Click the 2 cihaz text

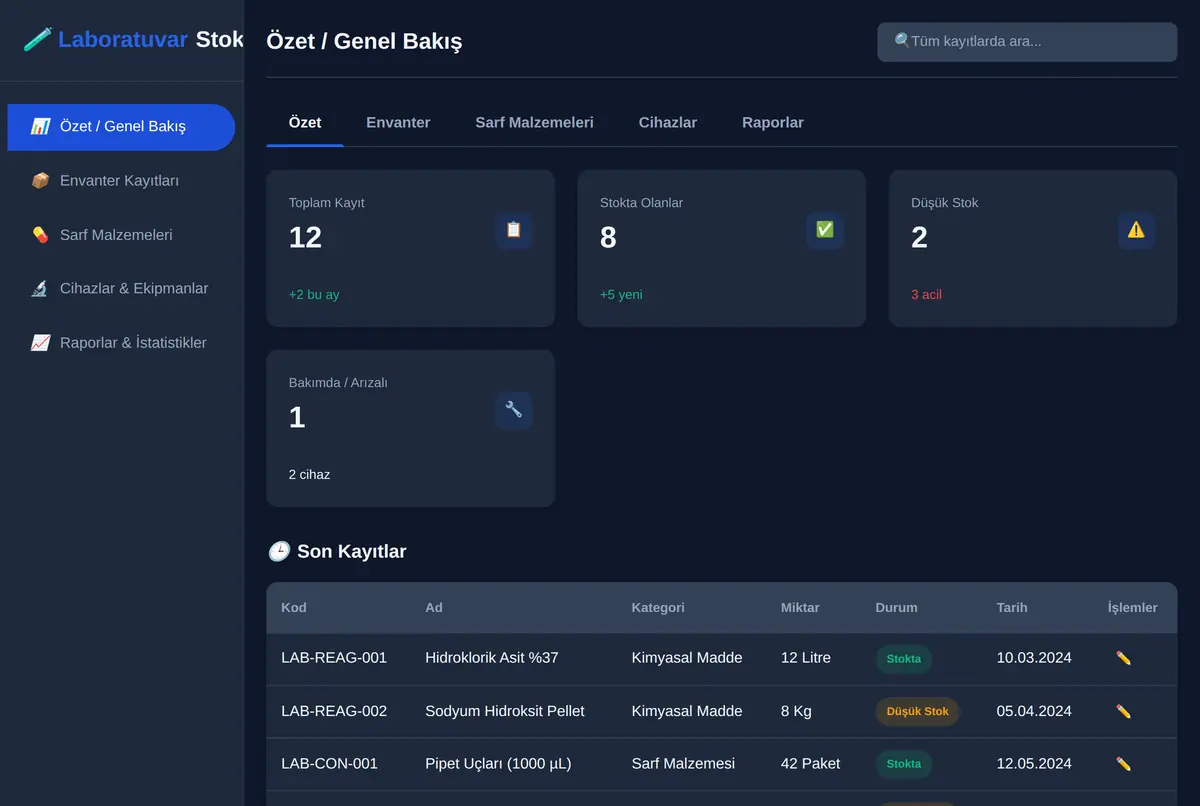tap(309, 475)
